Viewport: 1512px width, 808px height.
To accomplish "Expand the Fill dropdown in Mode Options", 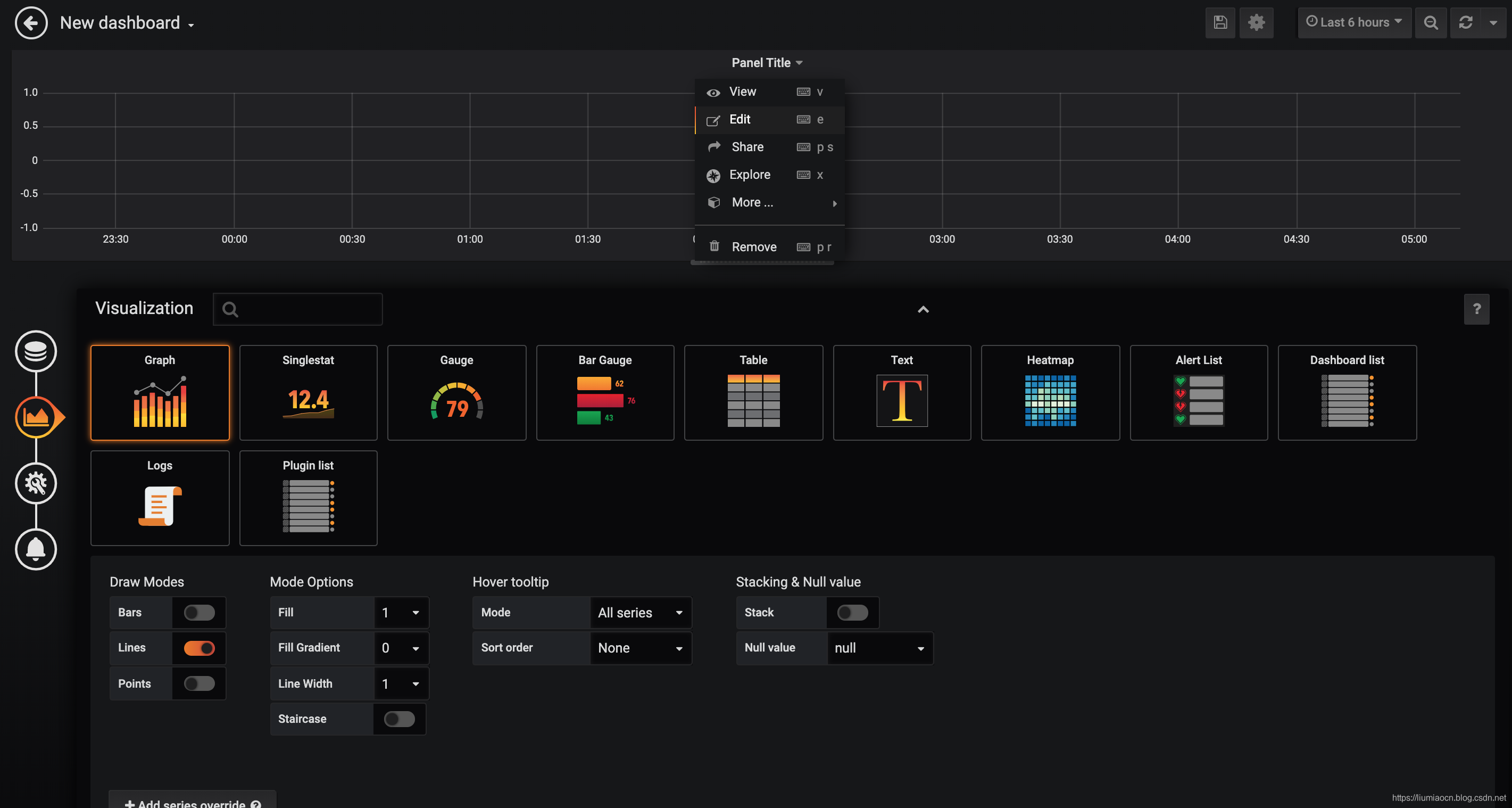I will [x=400, y=612].
